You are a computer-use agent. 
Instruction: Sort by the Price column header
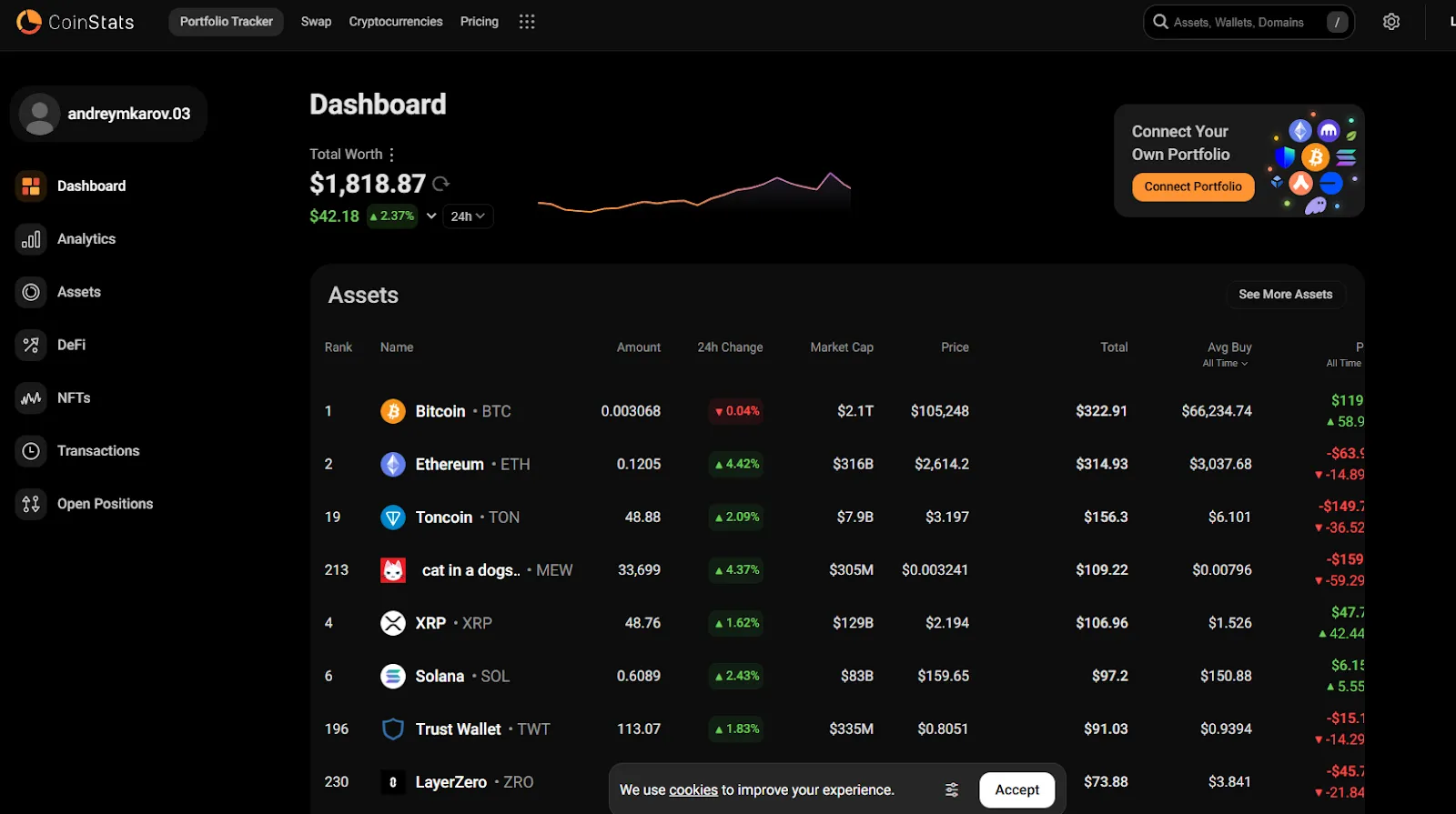coord(955,347)
